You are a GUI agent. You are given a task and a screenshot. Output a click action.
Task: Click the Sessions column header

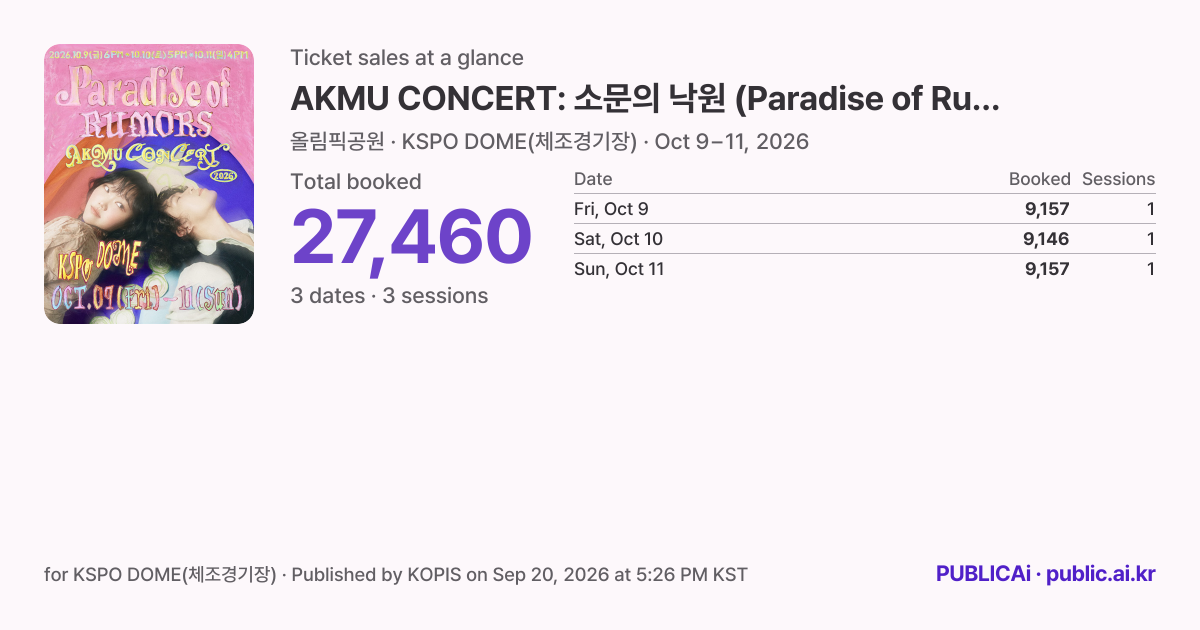pyautogui.click(x=1118, y=179)
